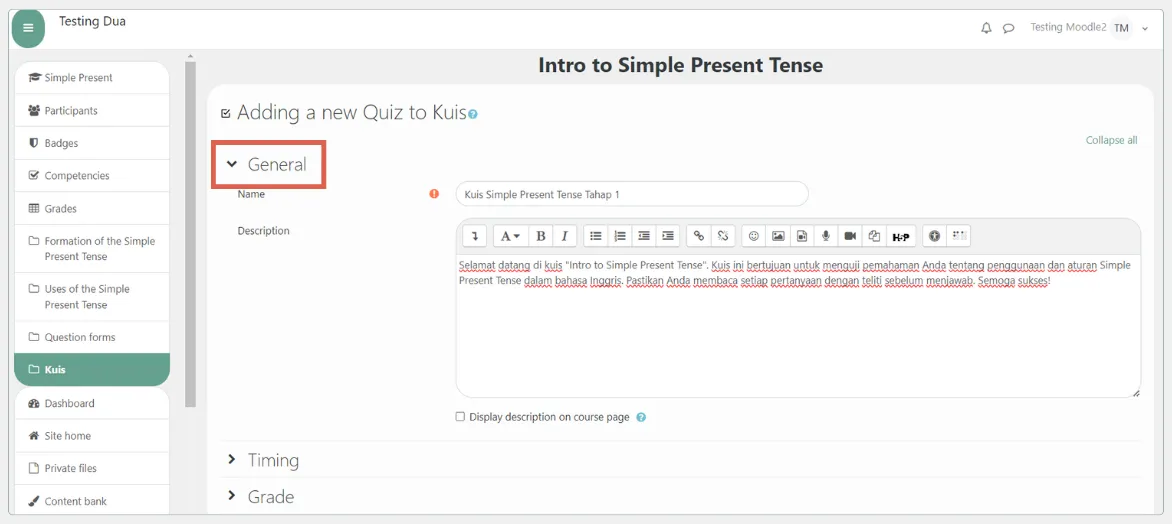Open Participants in the sidebar
Screen dimensions: 1172x524
(92, 111)
